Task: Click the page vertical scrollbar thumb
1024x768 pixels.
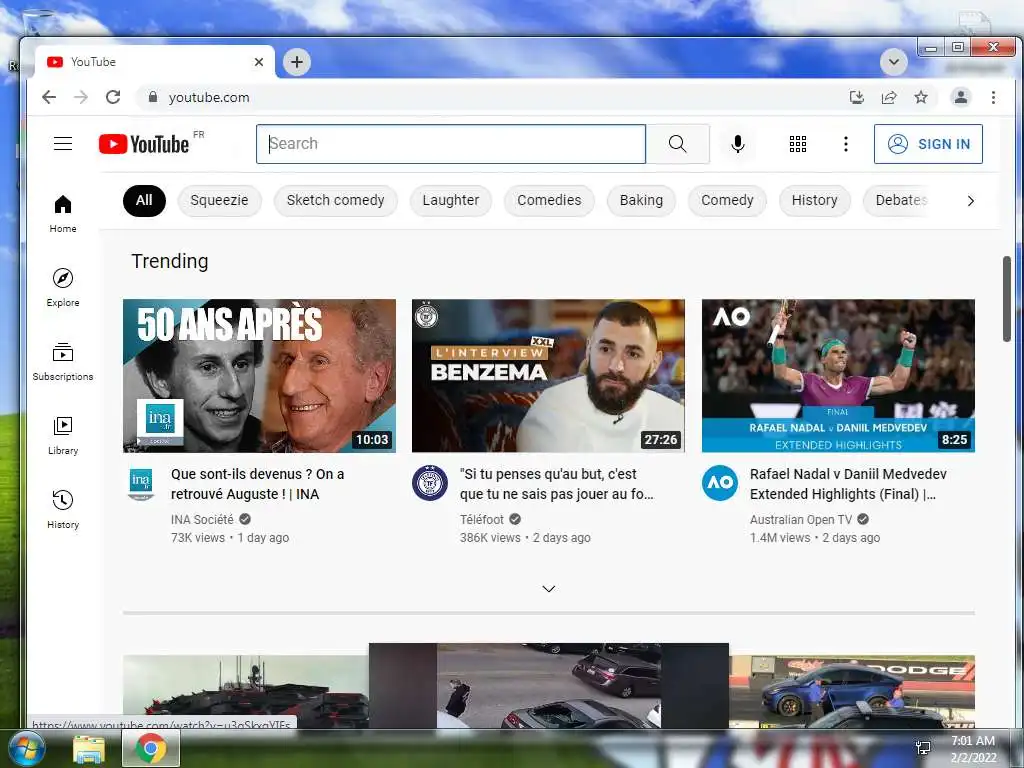Action: (x=1007, y=298)
